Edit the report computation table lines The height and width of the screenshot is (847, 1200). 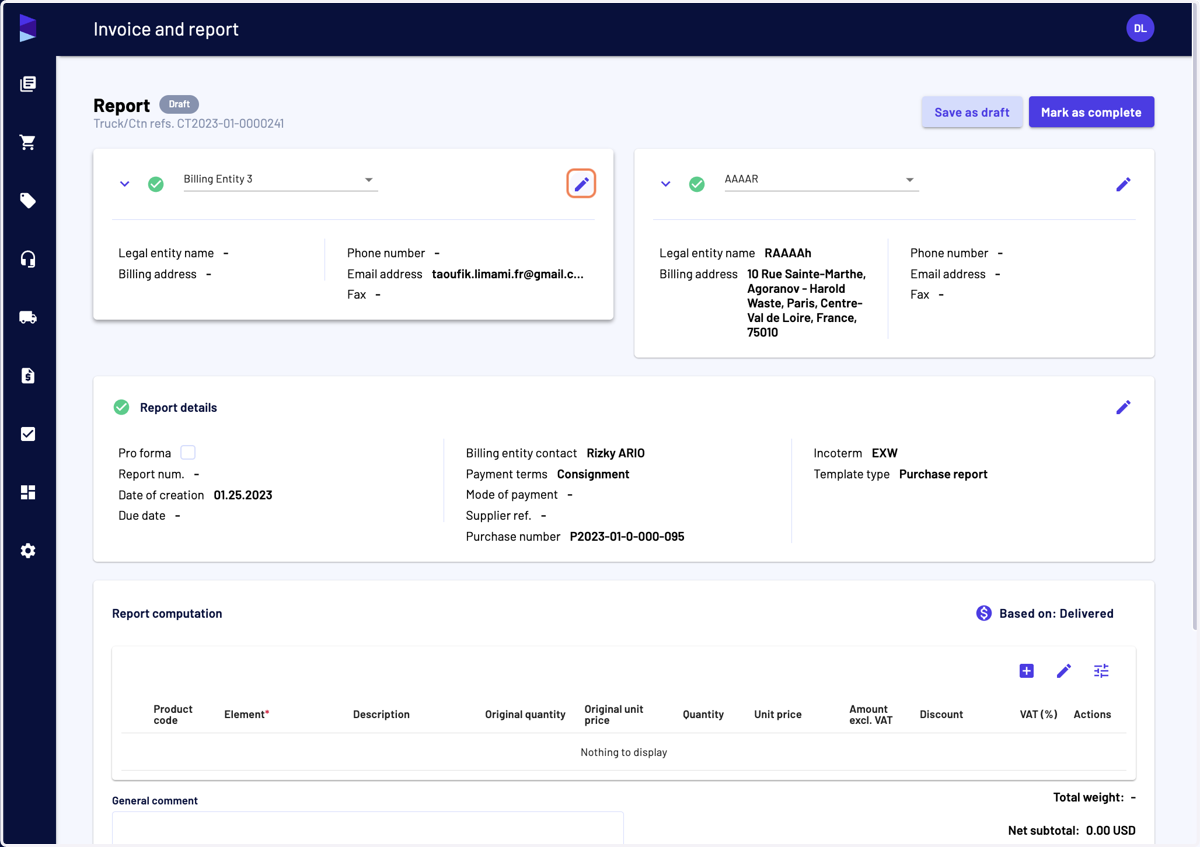[1064, 671]
